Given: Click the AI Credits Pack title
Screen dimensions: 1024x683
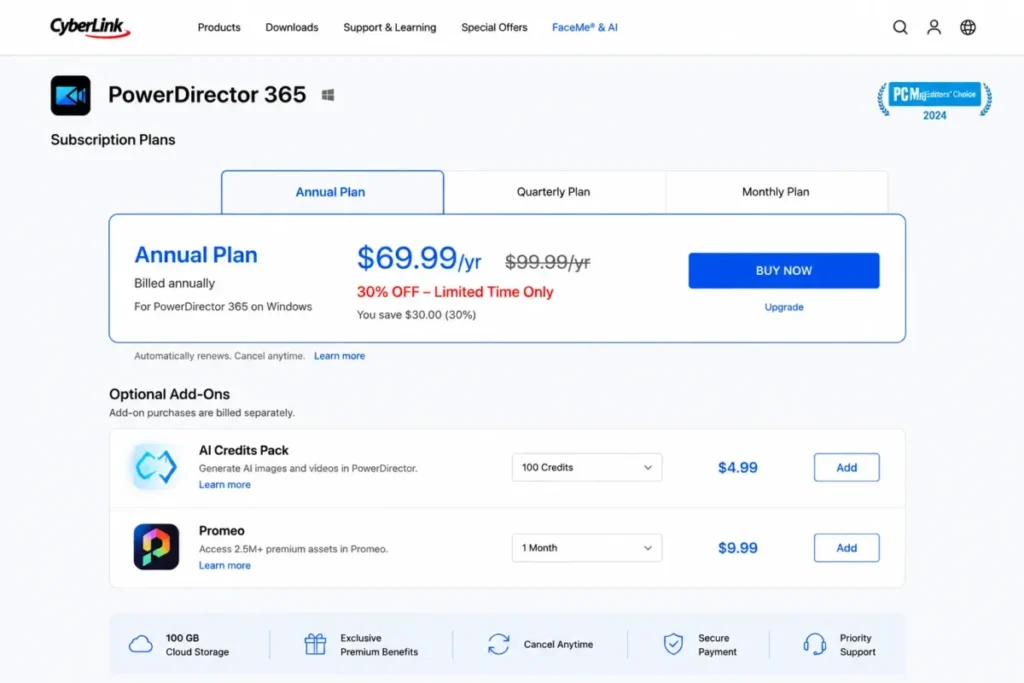Looking at the screenshot, I should point(244,451).
